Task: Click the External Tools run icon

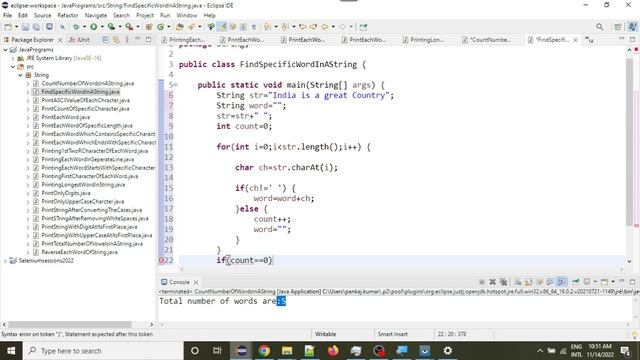Action: pos(129,27)
